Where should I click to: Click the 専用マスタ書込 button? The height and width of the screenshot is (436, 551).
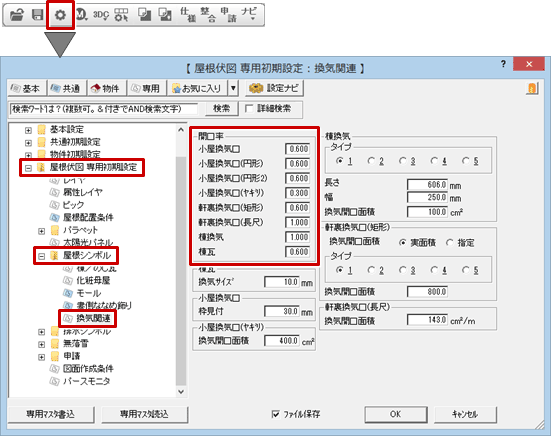click(x=51, y=415)
